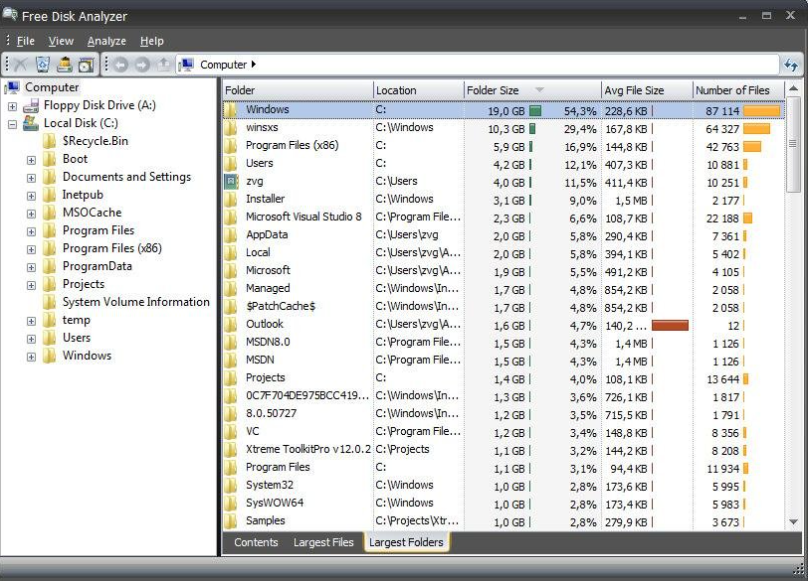
Task: Select the SysWOW64 folder row
Action: (503, 503)
